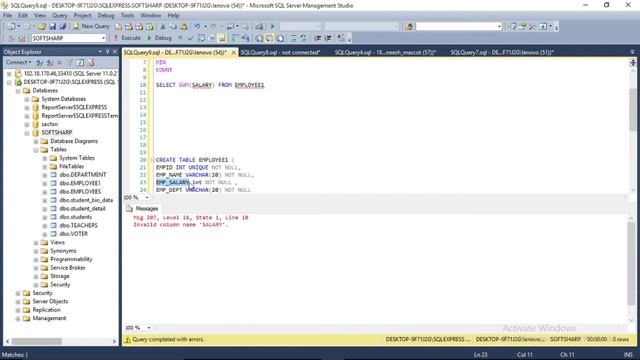Close the Object Explorer panel
The width and height of the screenshot is (640, 360).
[x=115, y=51]
